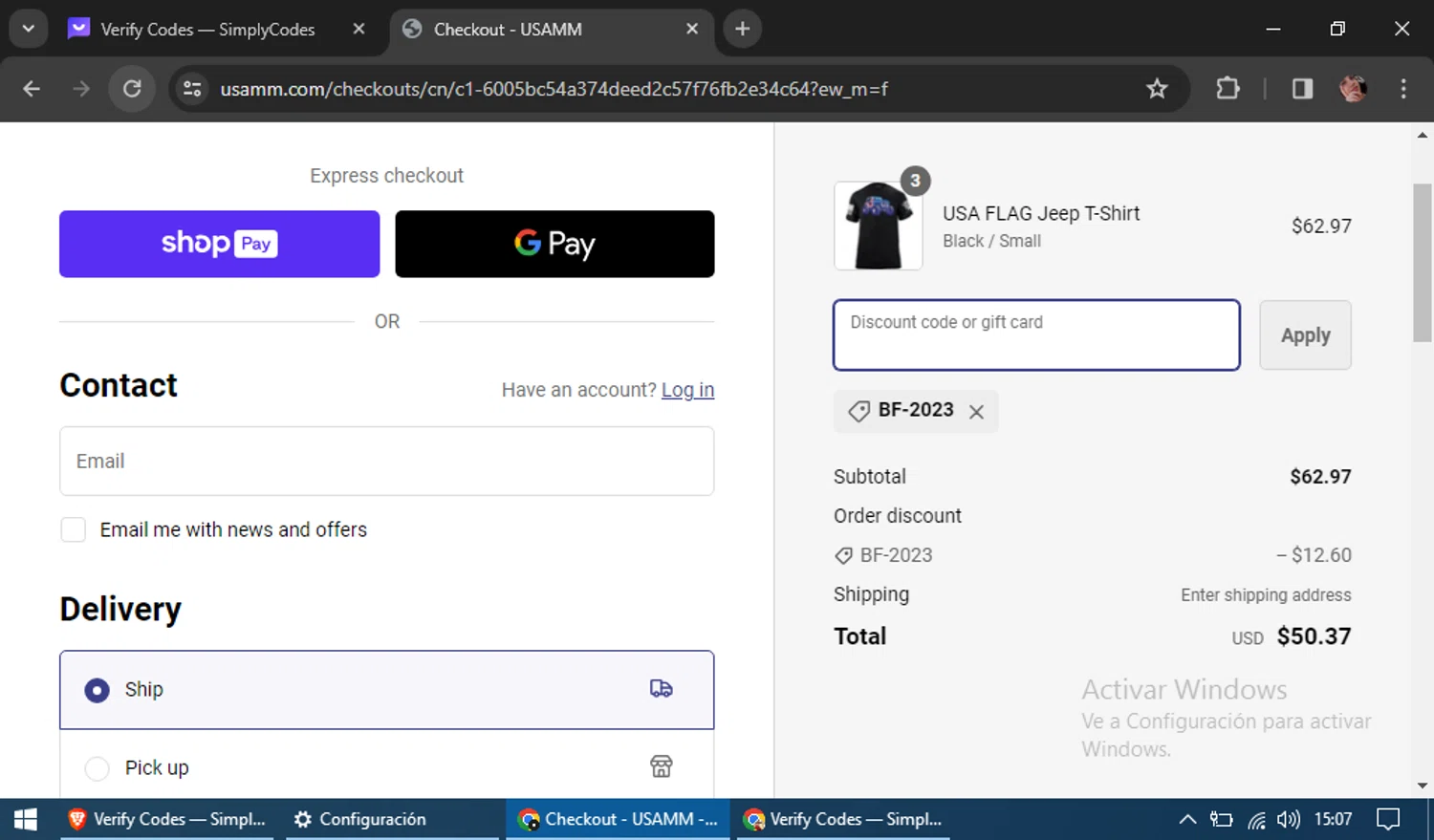The width and height of the screenshot is (1434, 840).
Task: Click the Shop Pay express checkout button
Action: click(x=219, y=244)
